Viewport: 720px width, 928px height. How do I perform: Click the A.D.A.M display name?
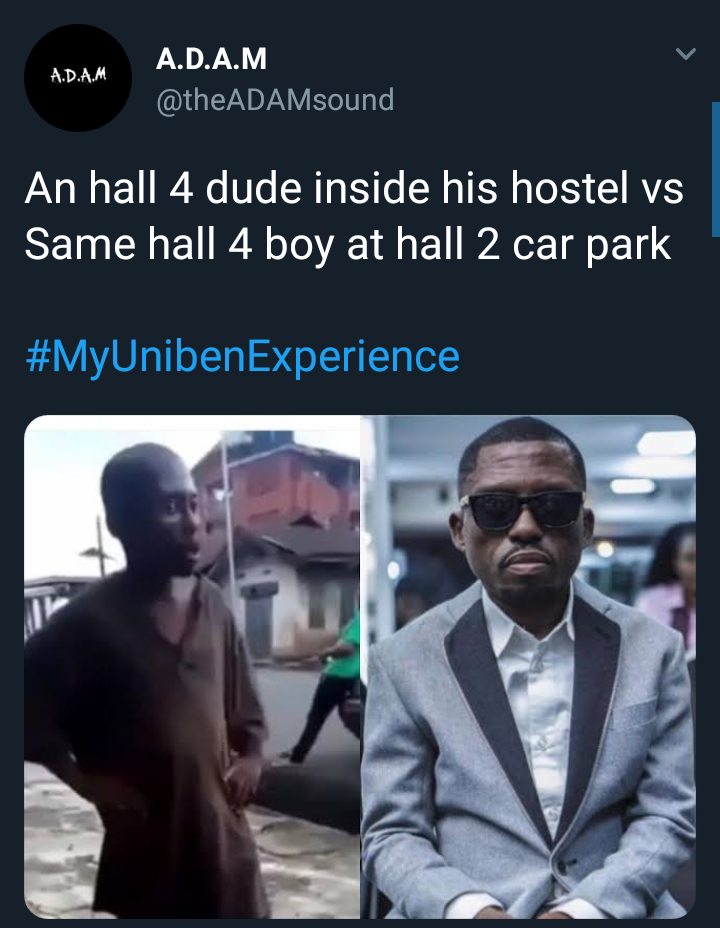click(212, 60)
